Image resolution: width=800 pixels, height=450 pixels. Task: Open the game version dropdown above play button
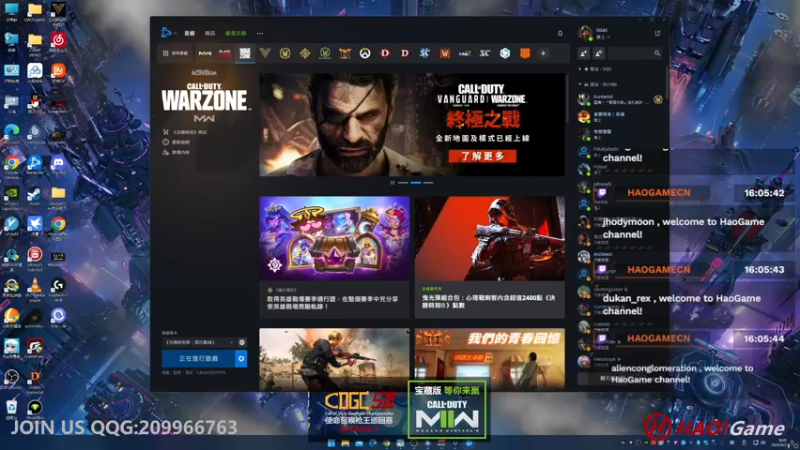click(x=198, y=342)
